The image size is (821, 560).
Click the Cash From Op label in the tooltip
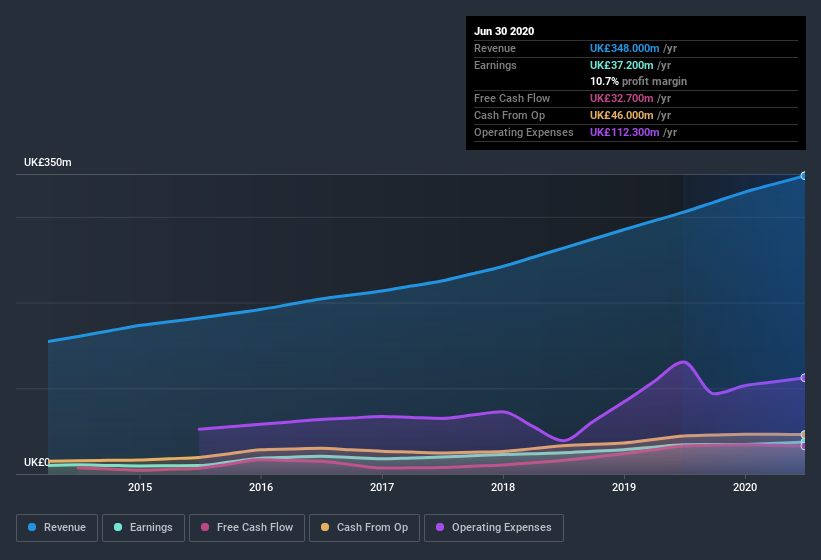(509, 115)
